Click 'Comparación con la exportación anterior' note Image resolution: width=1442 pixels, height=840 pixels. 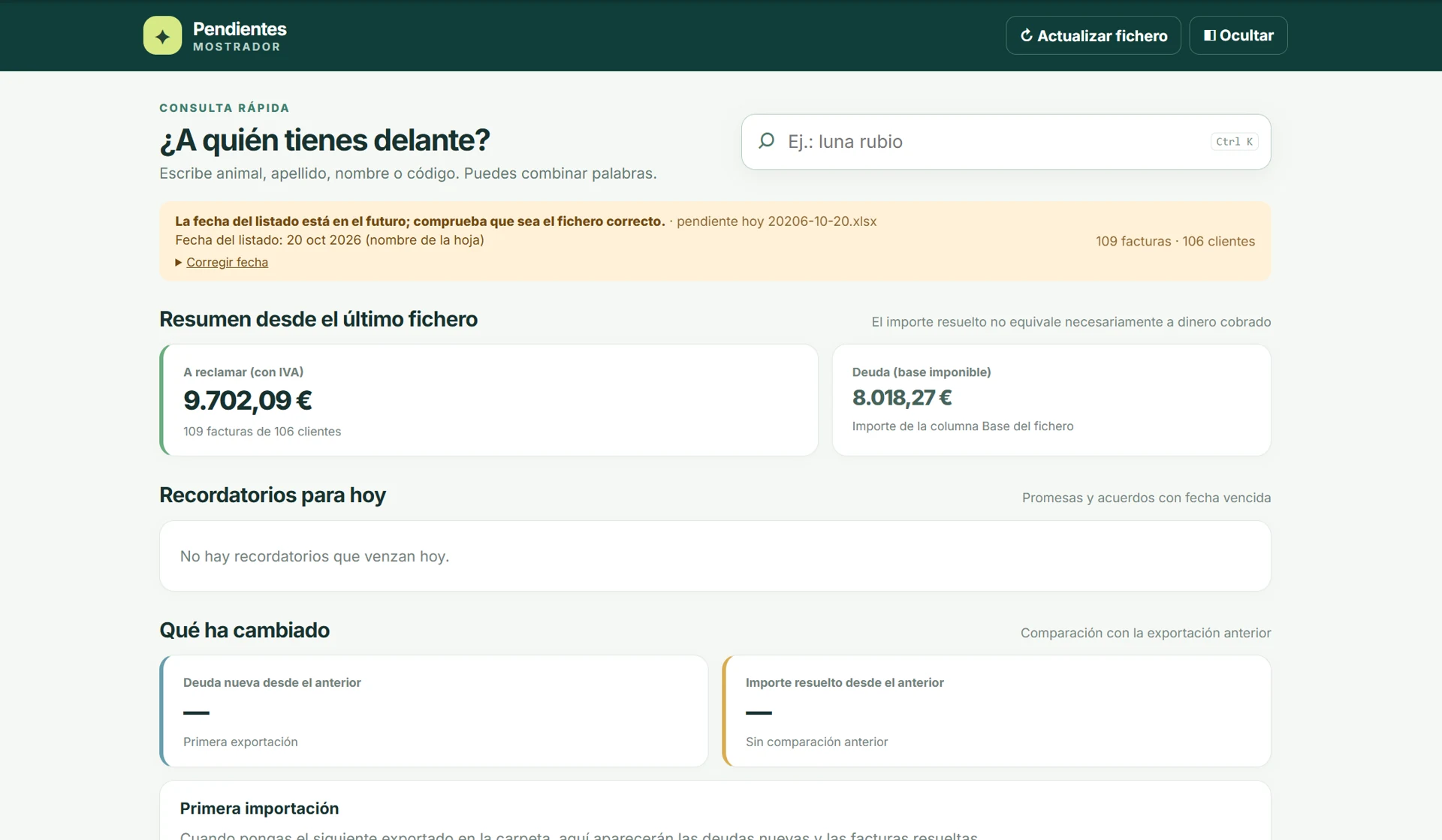[x=1145, y=633]
